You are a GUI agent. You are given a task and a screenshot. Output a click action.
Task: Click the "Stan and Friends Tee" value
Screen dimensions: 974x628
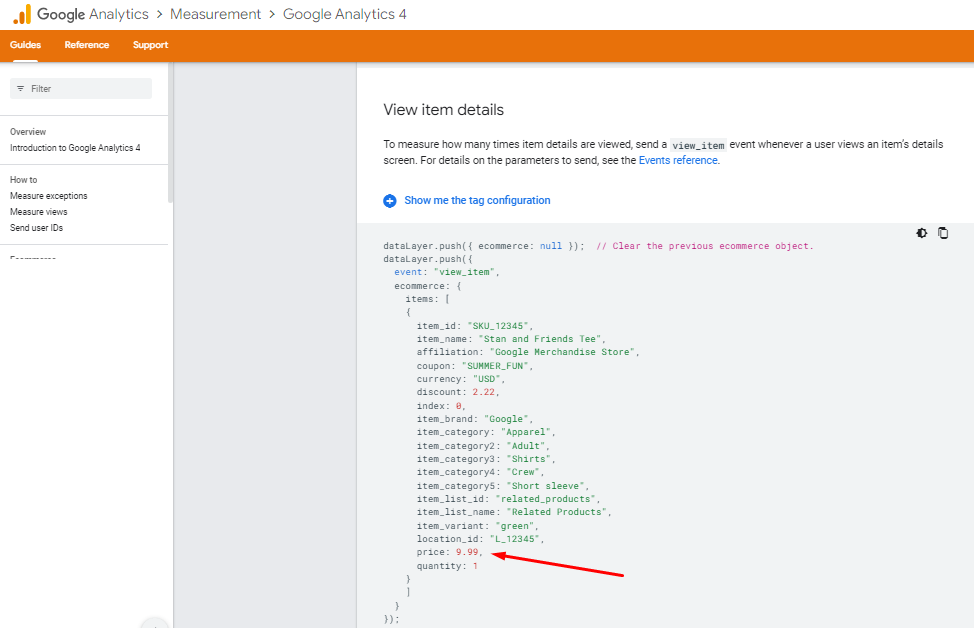point(542,339)
